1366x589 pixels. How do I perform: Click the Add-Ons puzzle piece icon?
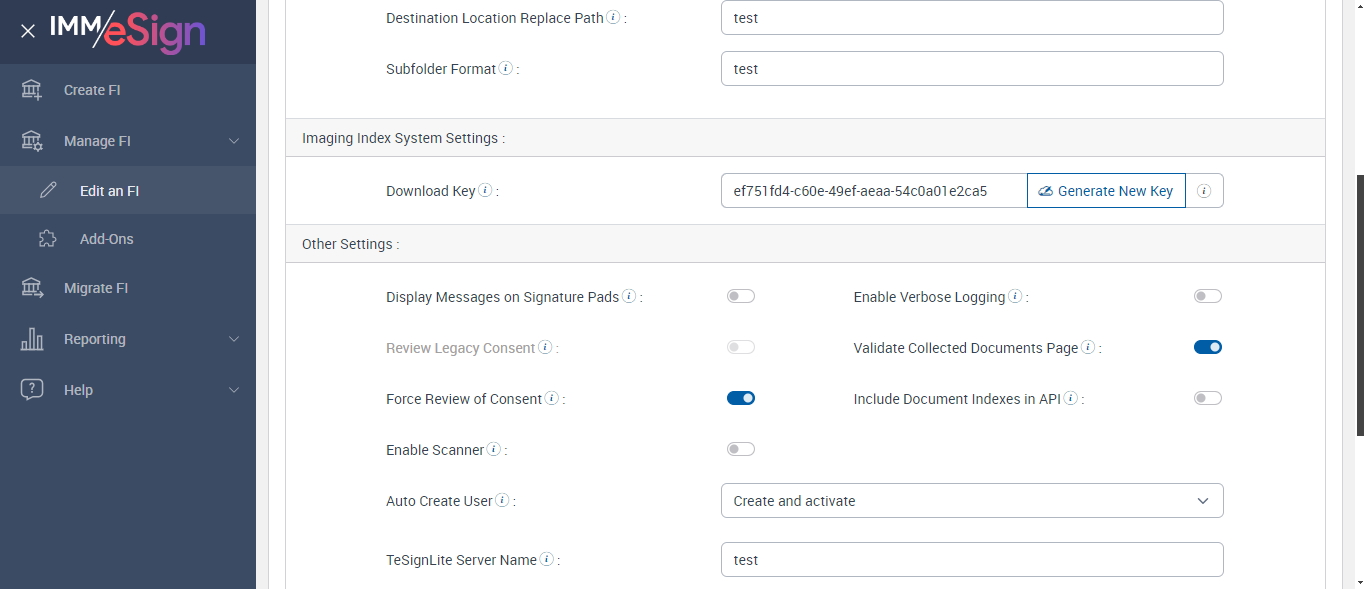click(x=48, y=239)
